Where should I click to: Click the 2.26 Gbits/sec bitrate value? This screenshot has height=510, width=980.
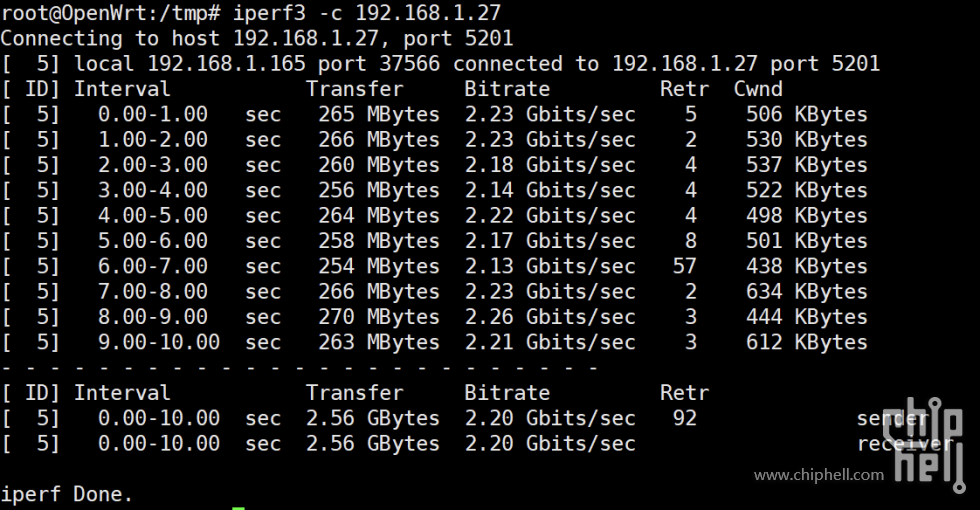549,317
